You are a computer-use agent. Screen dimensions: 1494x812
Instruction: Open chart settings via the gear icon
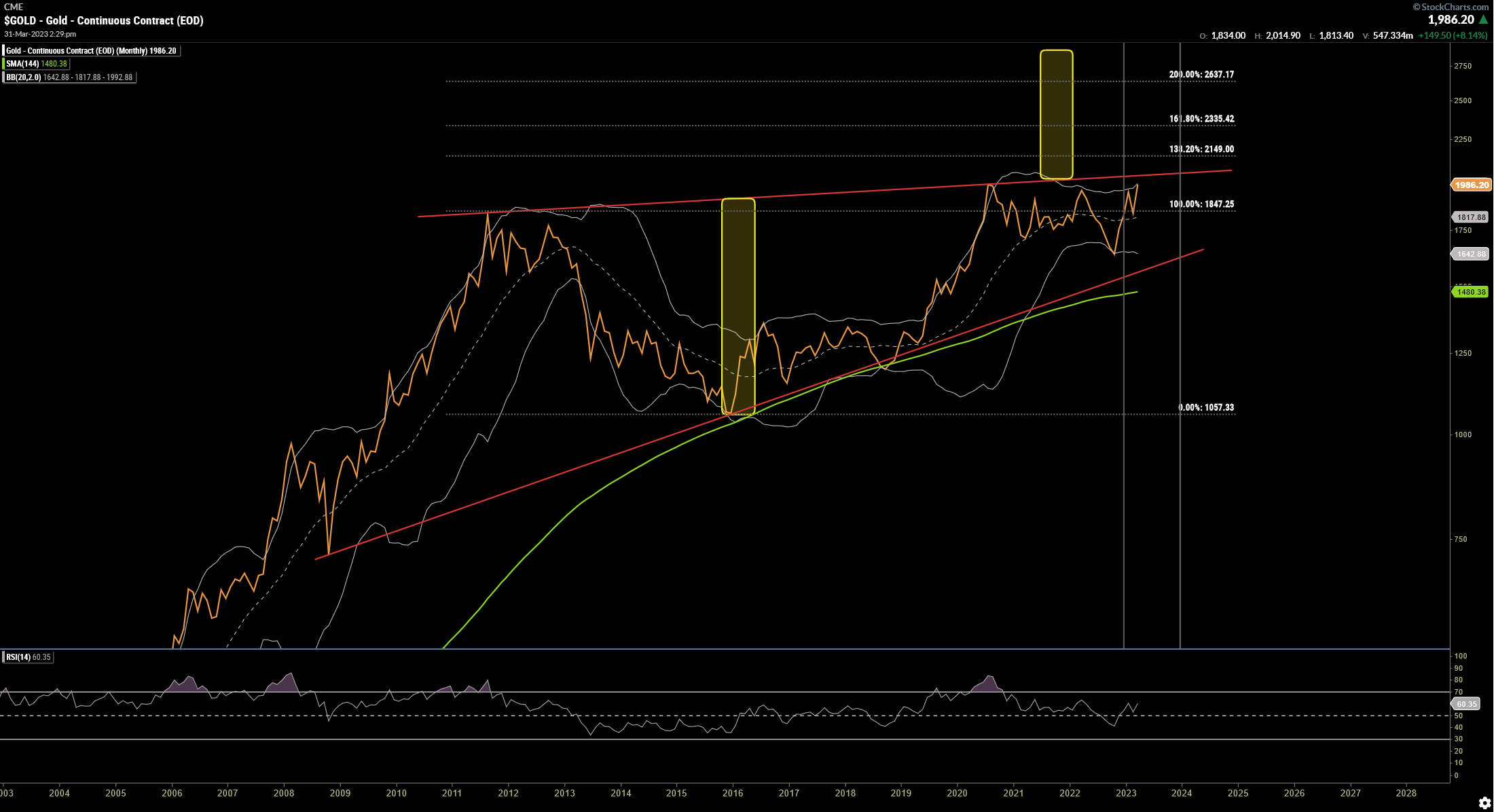pyautogui.click(x=1484, y=803)
